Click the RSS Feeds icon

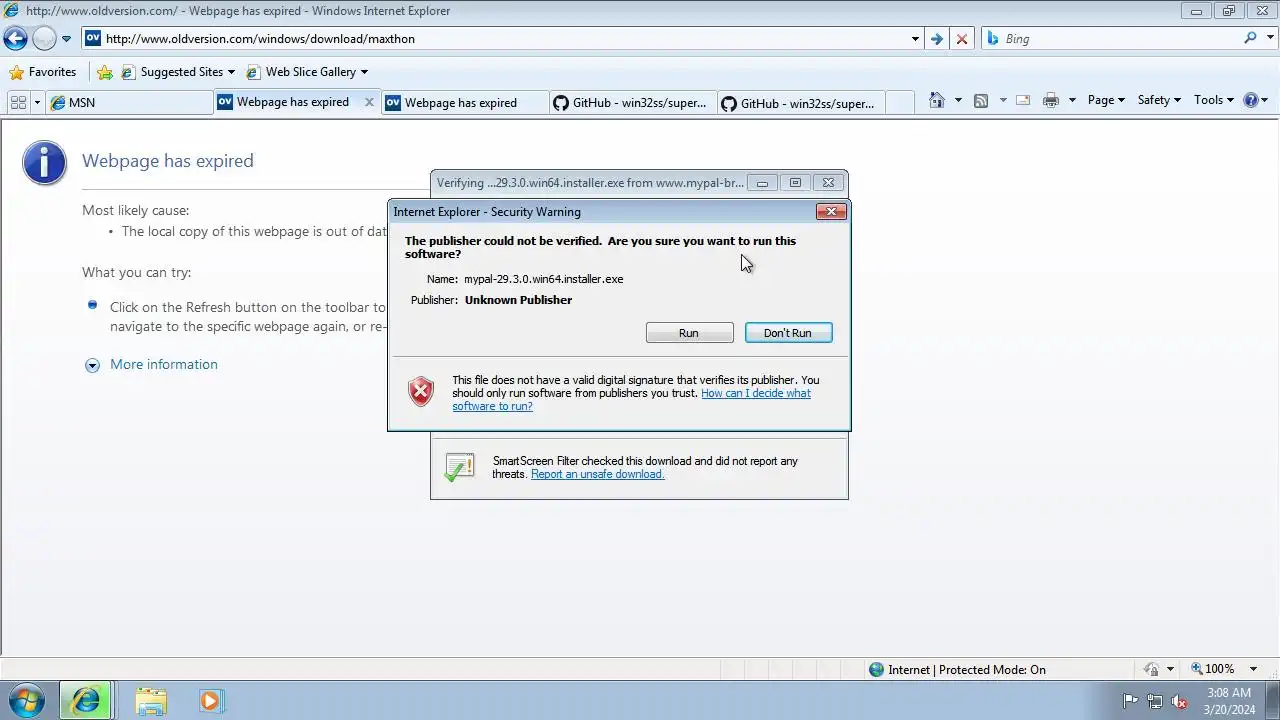pyautogui.click(x=981, y=100)
